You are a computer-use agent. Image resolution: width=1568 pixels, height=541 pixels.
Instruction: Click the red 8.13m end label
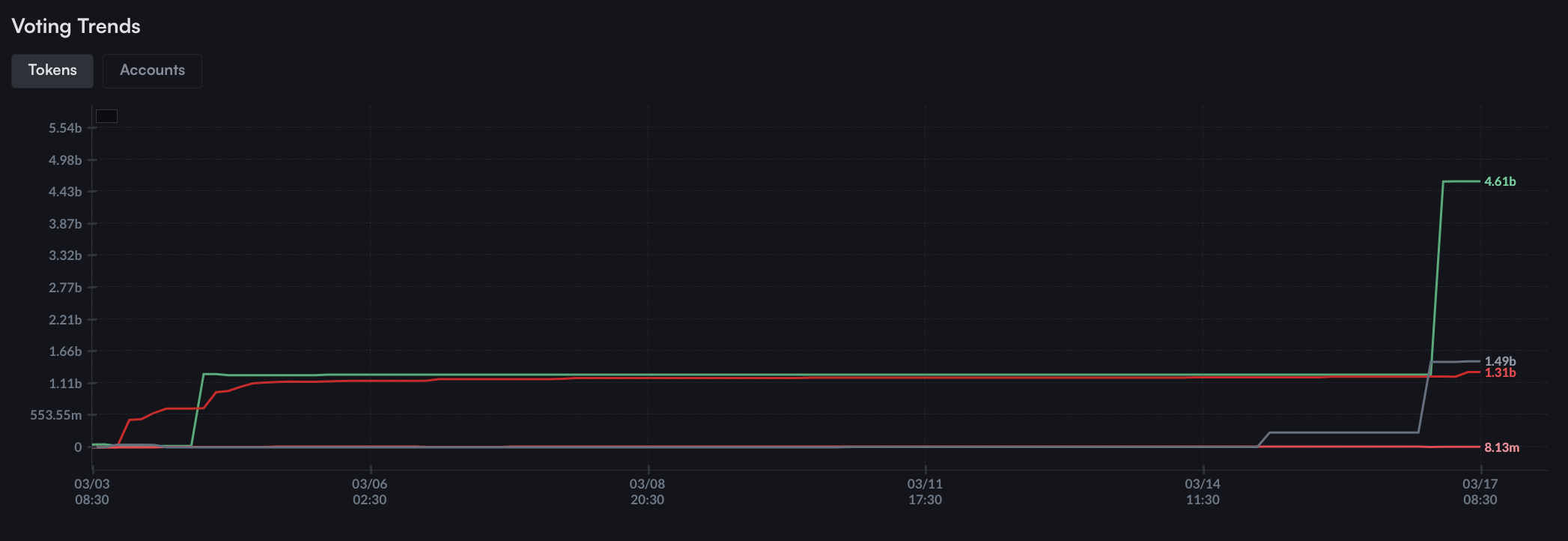coord(1501,447)
